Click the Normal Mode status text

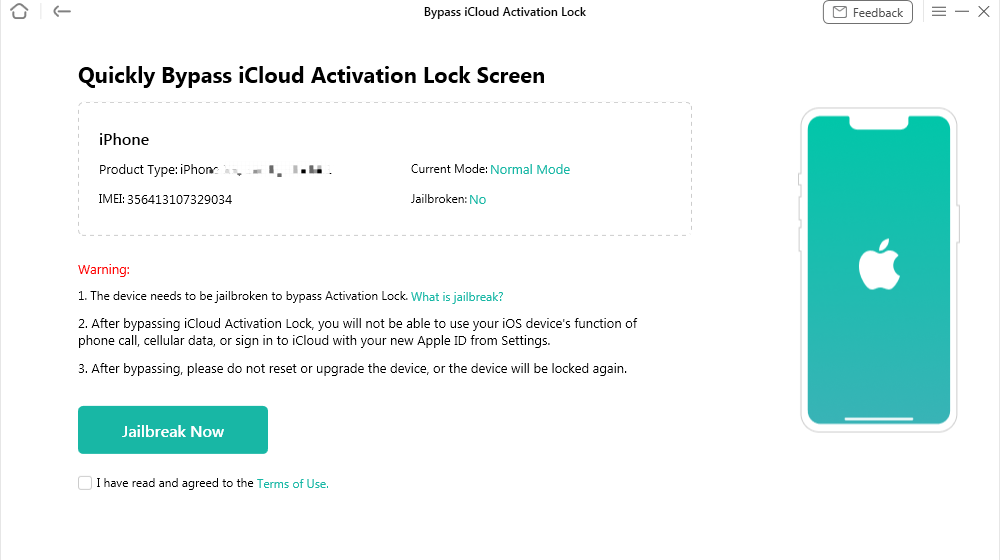pos(530,169)
